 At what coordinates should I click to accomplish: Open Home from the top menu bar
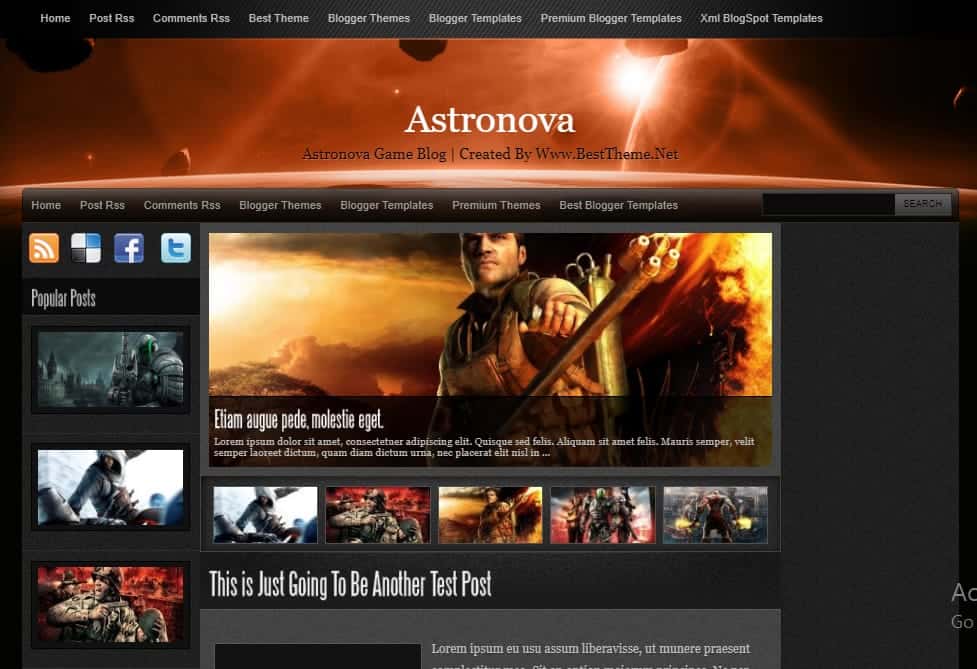(x=55, y=17)
